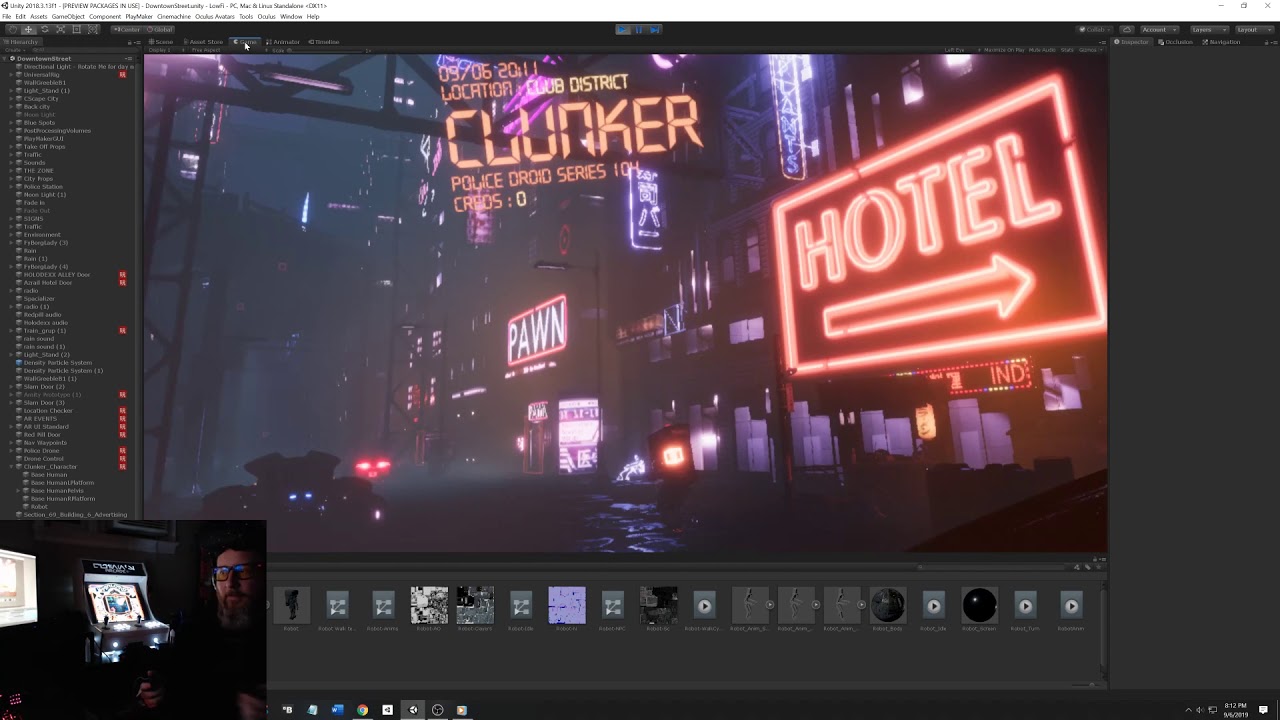Expand the PostProcessingVolumes hierarchy item
This screenshot has width=1280, height=720.
coord(12,131)
